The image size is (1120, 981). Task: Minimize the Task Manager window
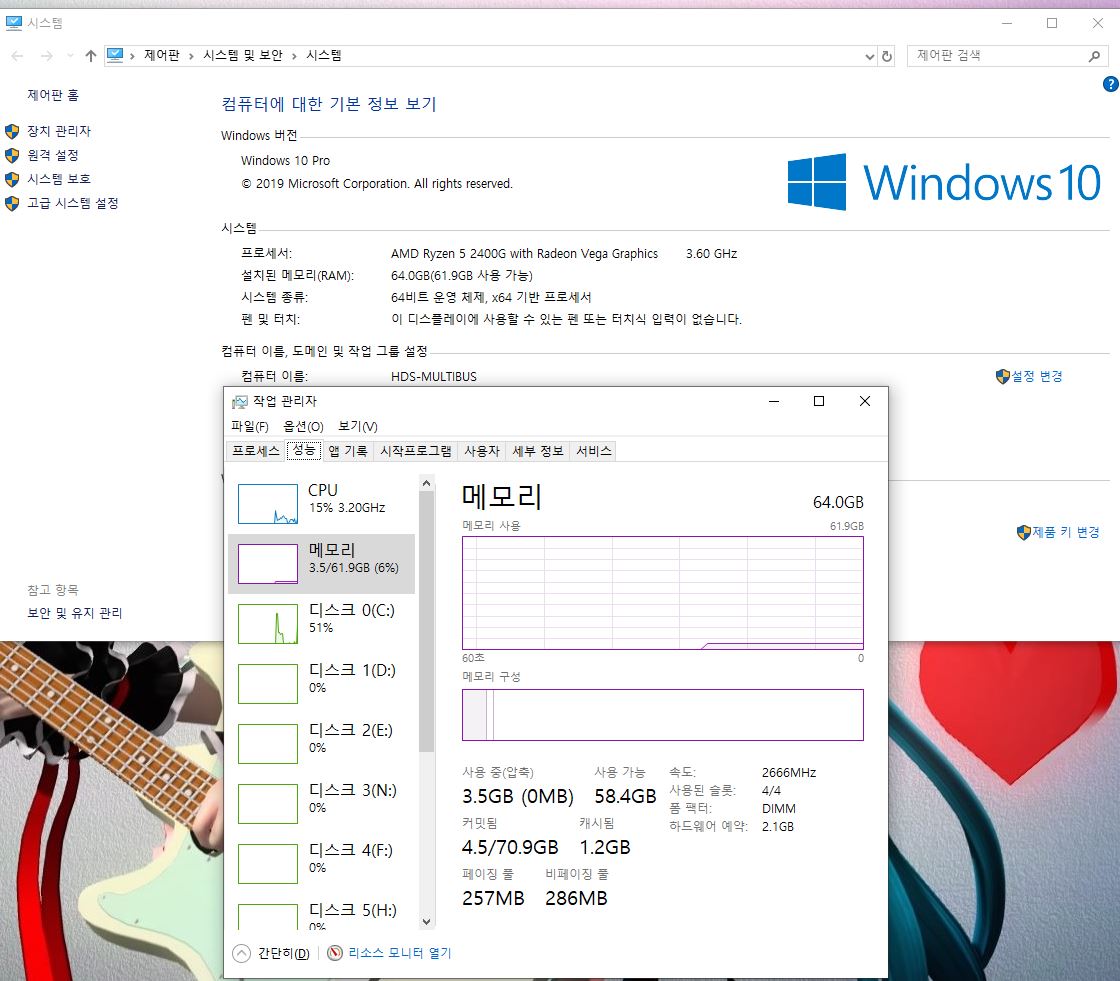point(774,402)
